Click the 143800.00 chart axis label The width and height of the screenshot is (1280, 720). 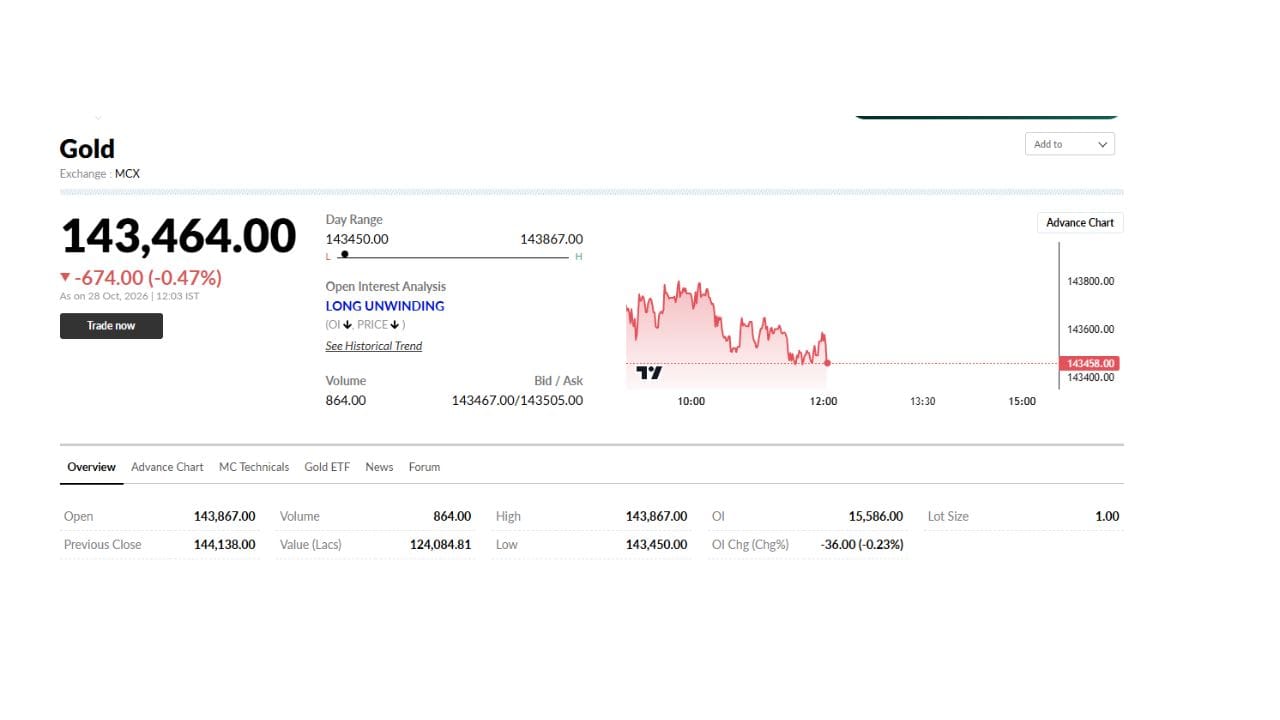(1091, 281)
